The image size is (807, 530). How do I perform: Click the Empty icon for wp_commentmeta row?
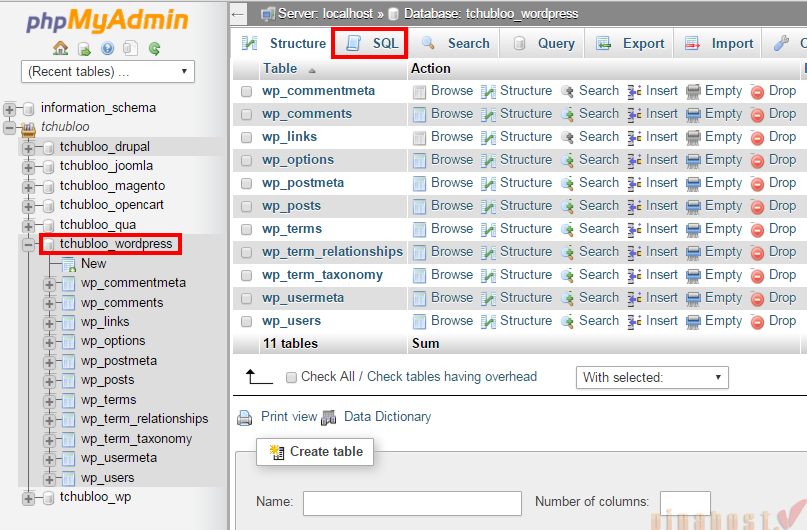click(693, 92)
